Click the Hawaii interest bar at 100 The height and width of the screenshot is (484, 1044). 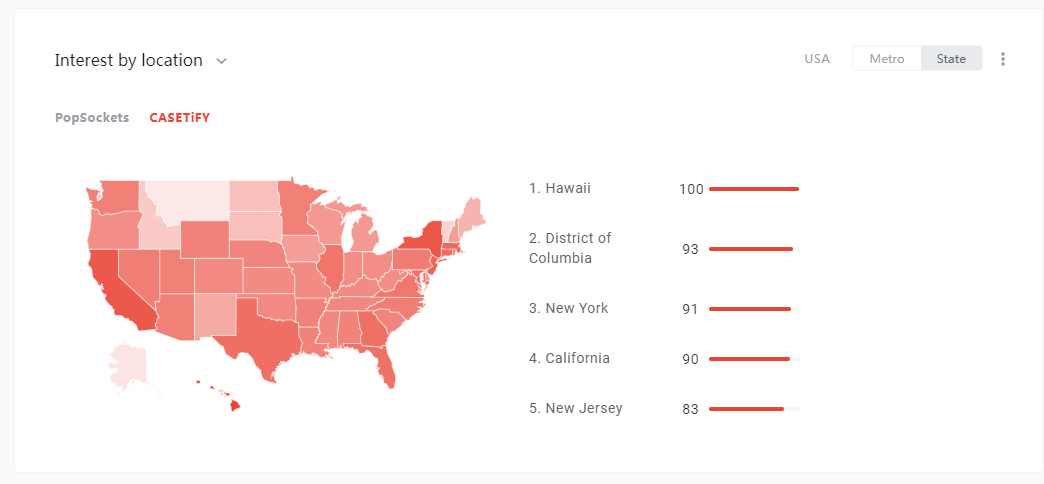[x=754, y=189]
